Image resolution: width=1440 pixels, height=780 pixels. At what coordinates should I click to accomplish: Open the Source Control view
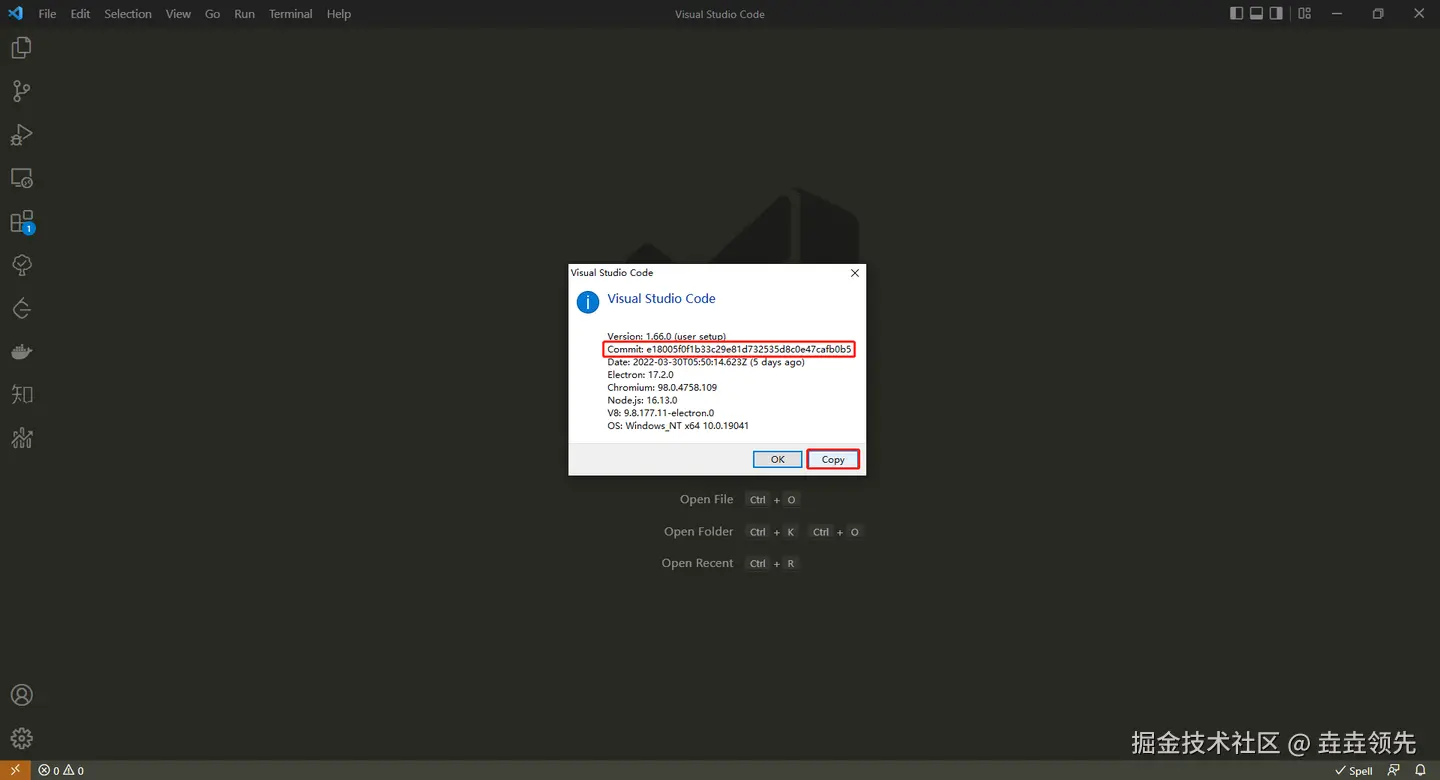click(21, 91)
